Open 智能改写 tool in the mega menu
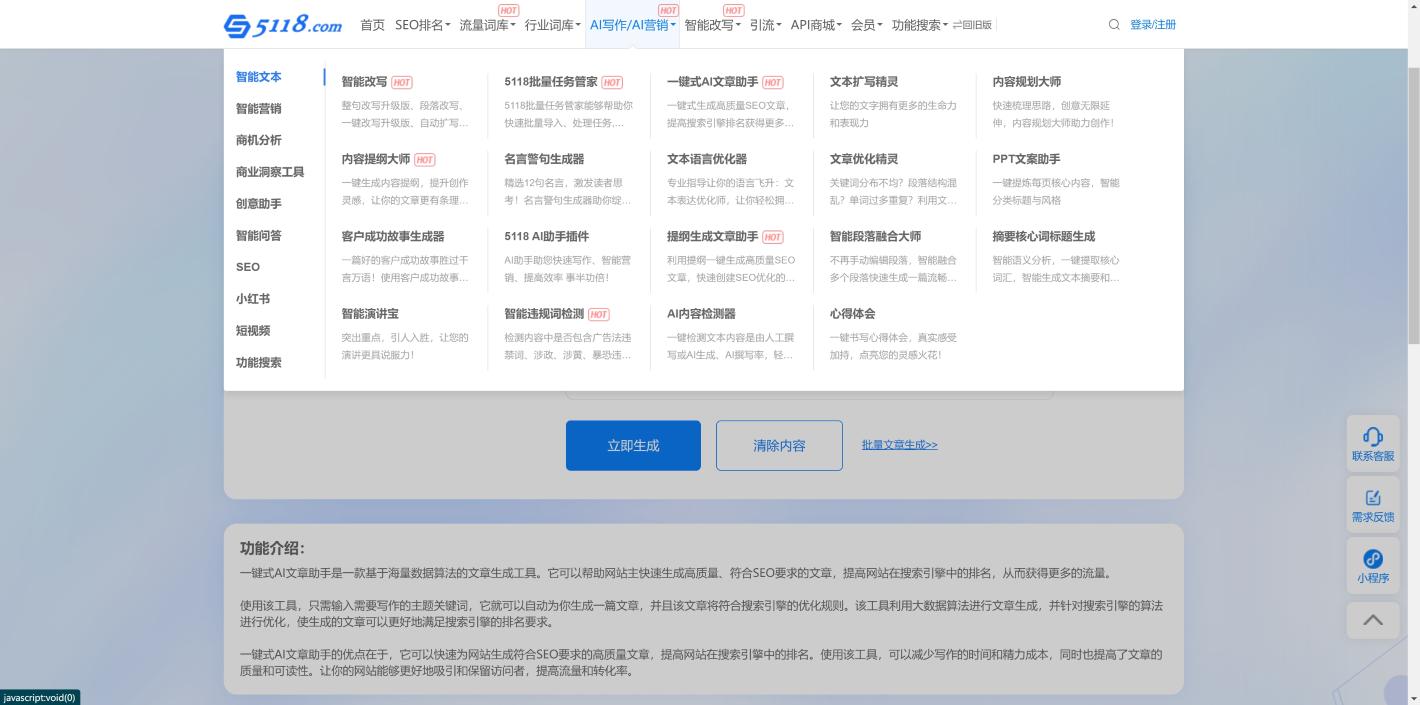Viewport: 1420px width, 705px height. [x=364, y=82]
